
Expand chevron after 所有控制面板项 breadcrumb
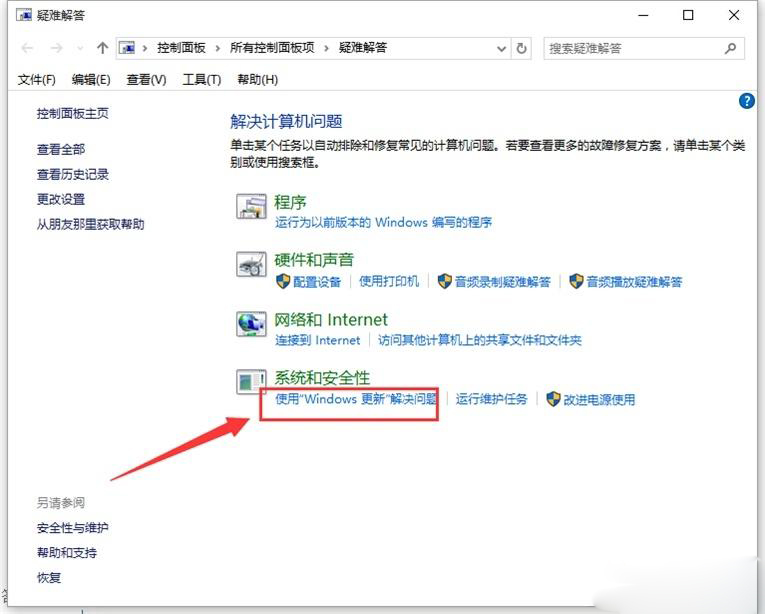tap(326, 48)
